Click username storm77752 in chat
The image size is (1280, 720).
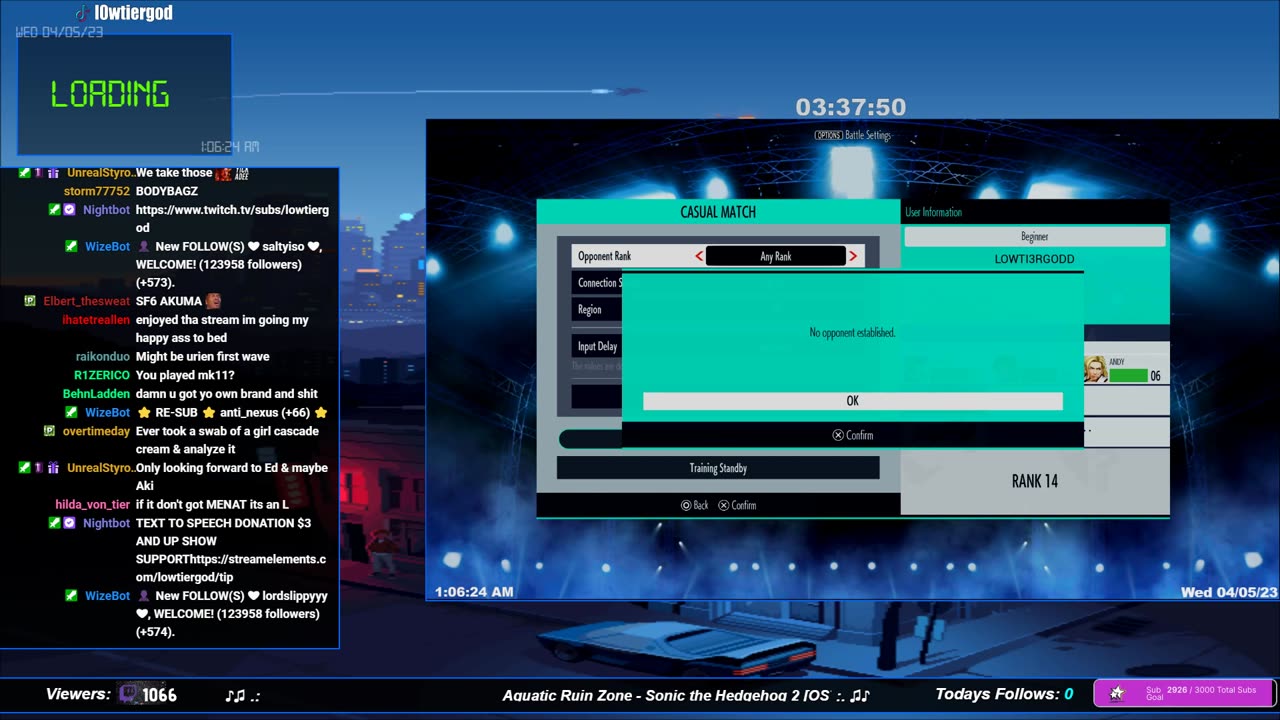(x=97, y=191)
